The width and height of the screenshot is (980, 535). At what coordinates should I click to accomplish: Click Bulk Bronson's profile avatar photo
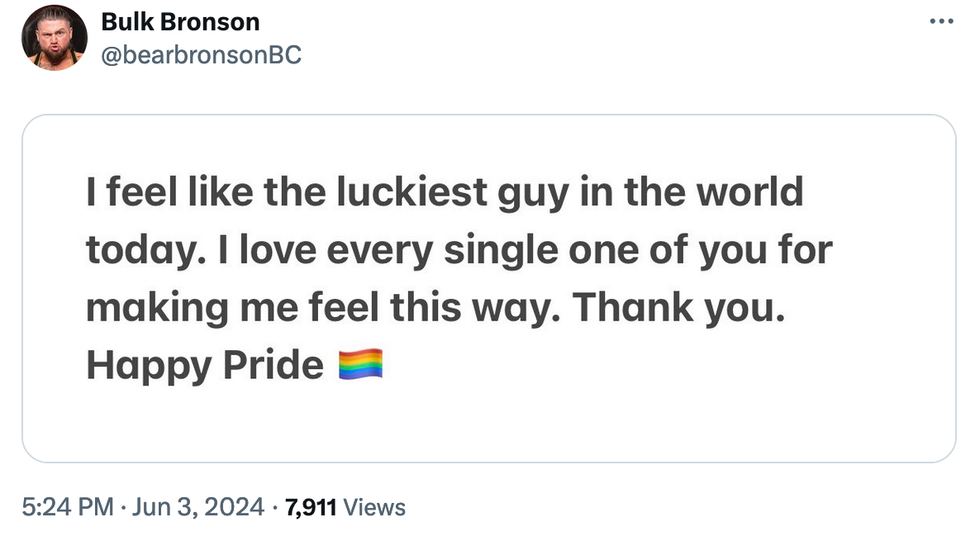tap(54, 37)
